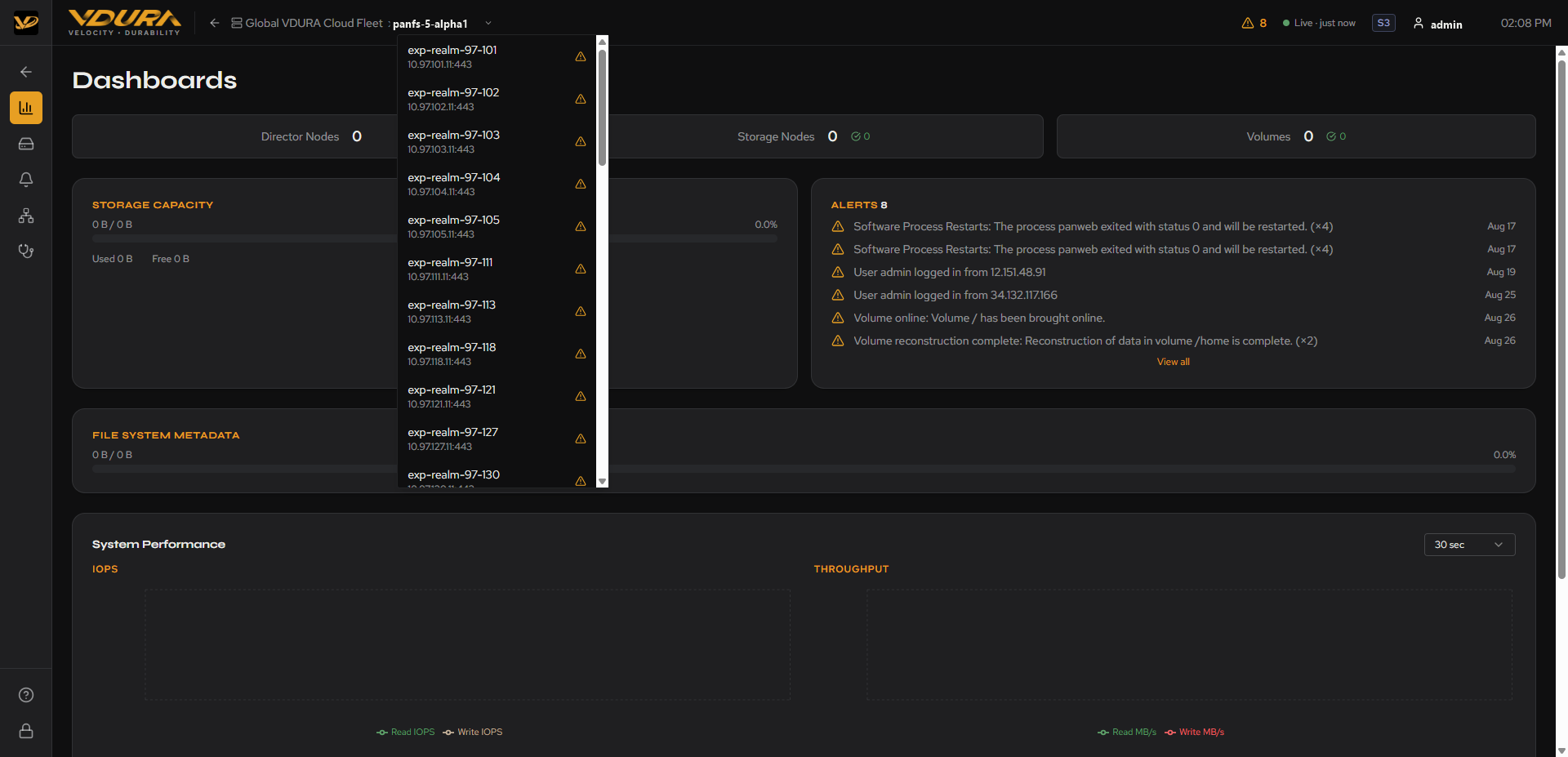Click the warning icon for exp-realm-97-118

point(581,354)
